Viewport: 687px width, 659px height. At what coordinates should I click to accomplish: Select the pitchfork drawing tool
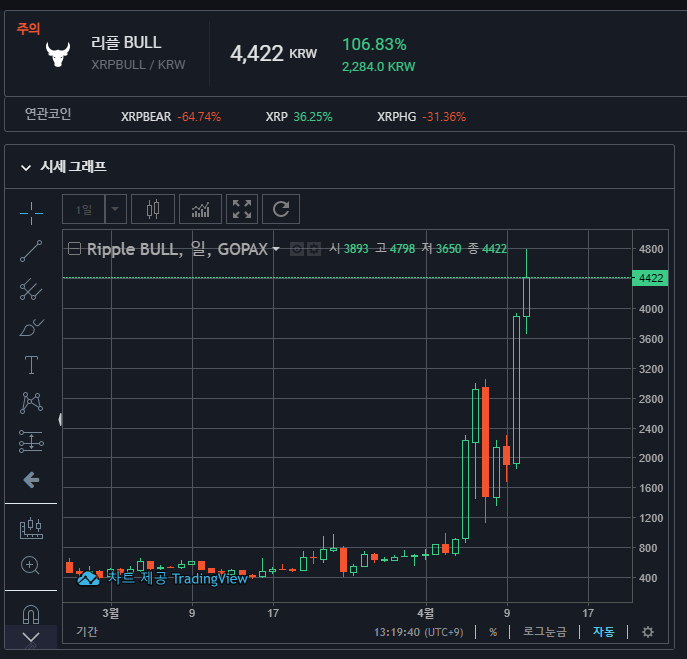(31, 289)
